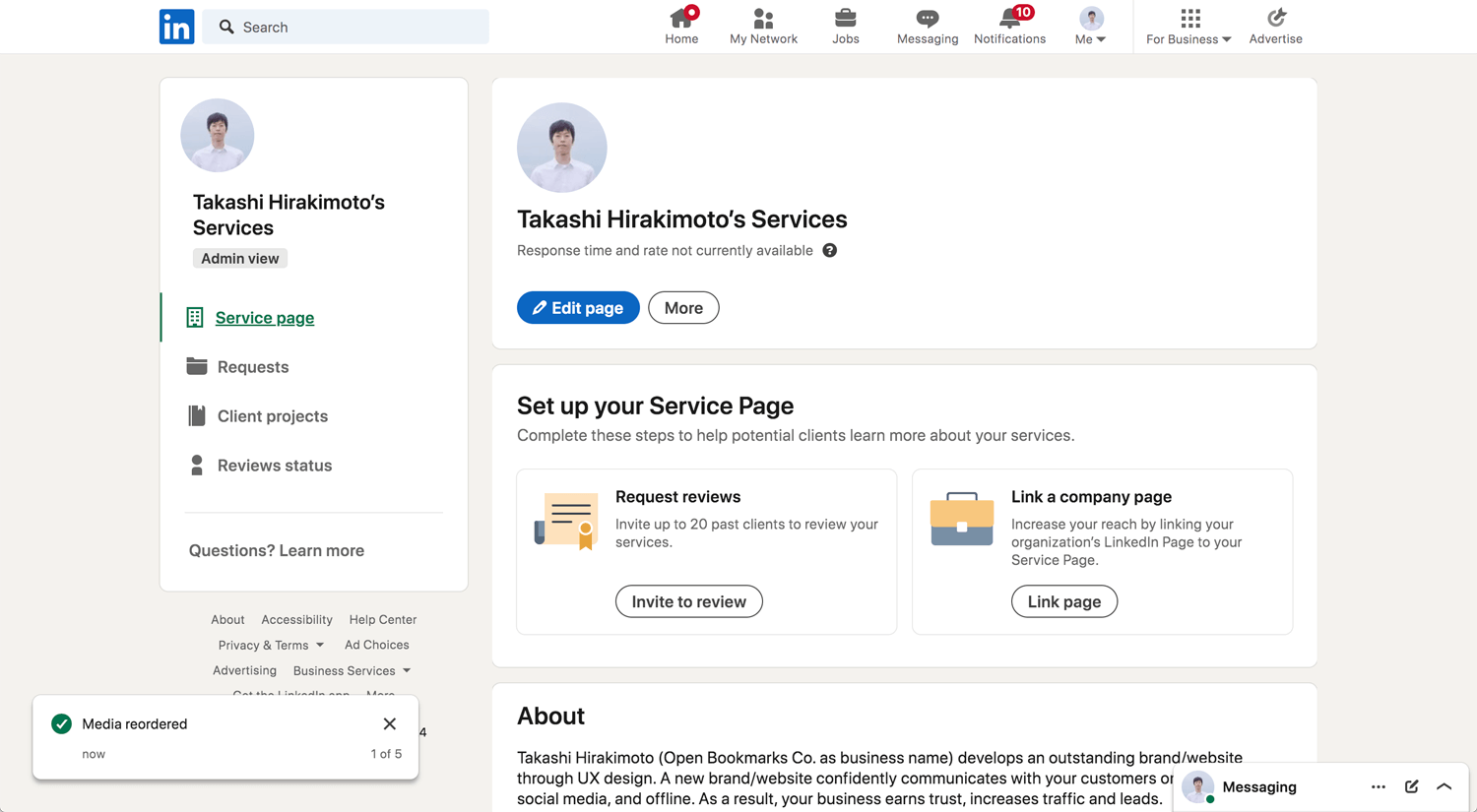The image size is (1477, 812).
Task: Open Messaging in the top navigation
Action: coord(928,27)
